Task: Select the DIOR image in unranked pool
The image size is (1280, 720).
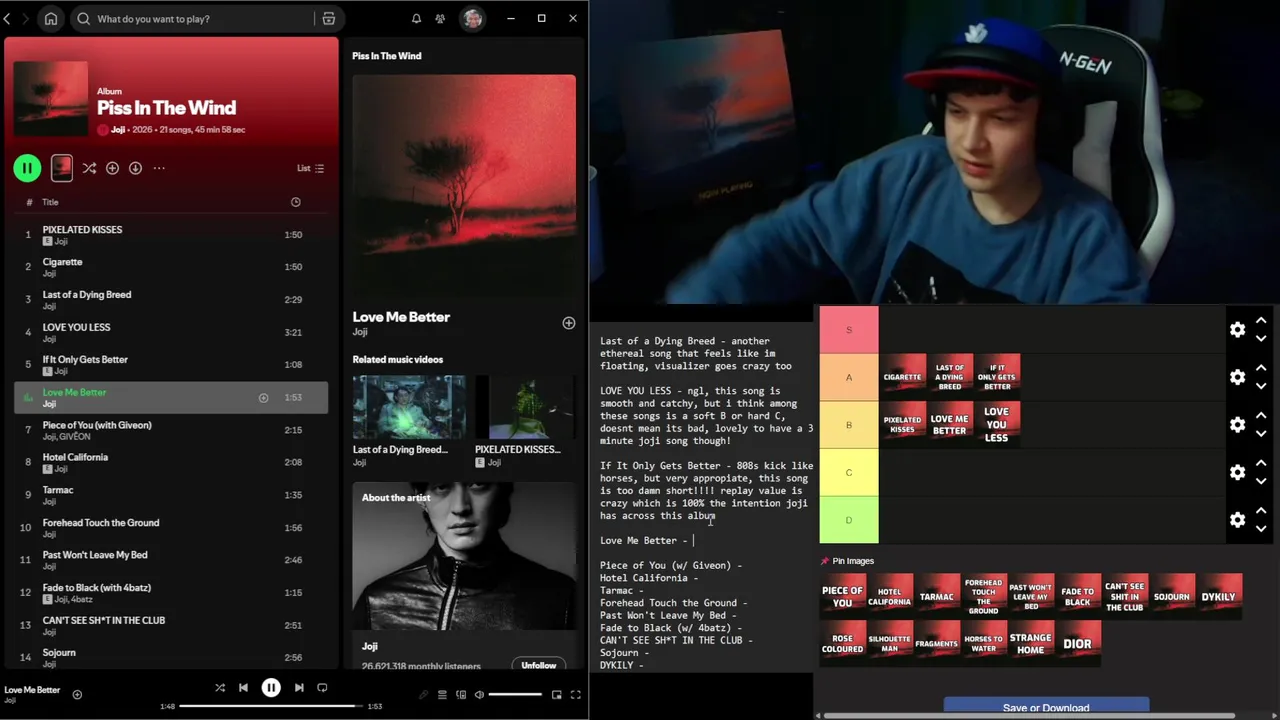Action: [x=1077, y=644]
